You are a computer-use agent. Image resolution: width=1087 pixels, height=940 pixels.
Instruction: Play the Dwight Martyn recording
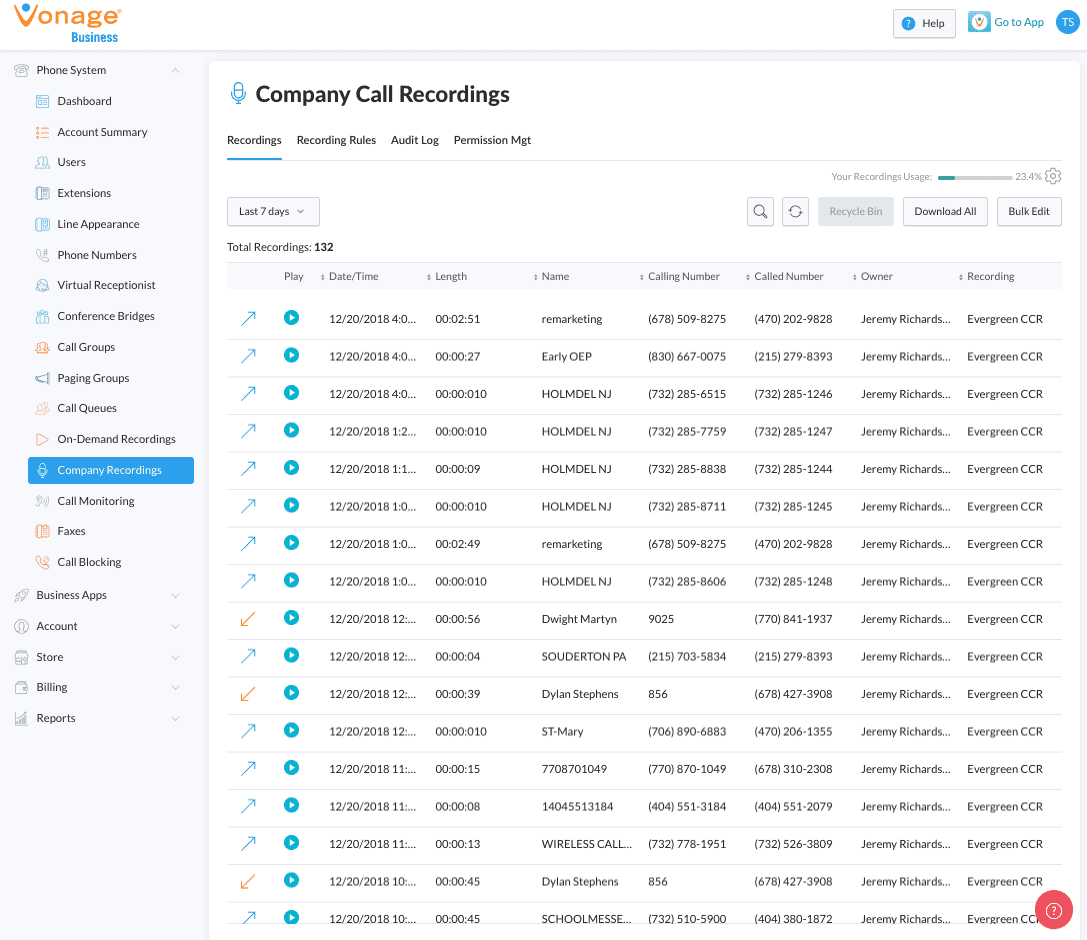tap(291, 618)
